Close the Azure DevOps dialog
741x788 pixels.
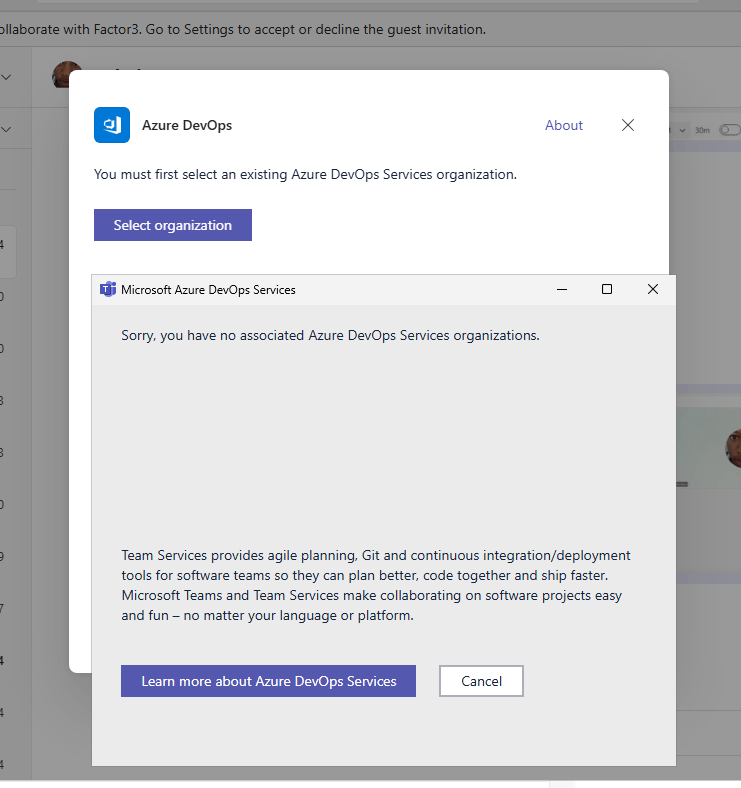pos(627,125)
